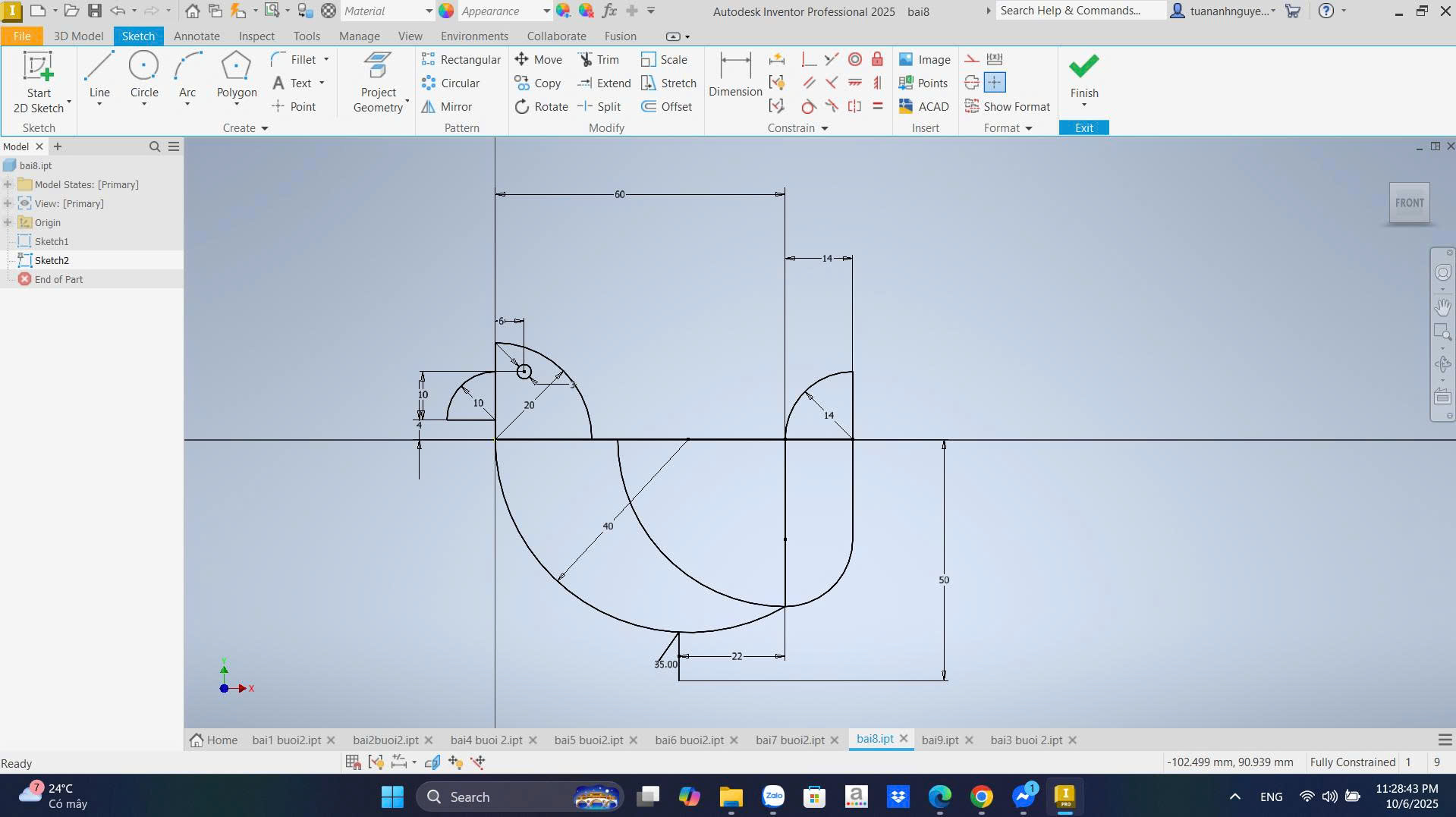Click Show Format button
This screenshot has width=1456, height=817.
click(x=1007, y=107)
